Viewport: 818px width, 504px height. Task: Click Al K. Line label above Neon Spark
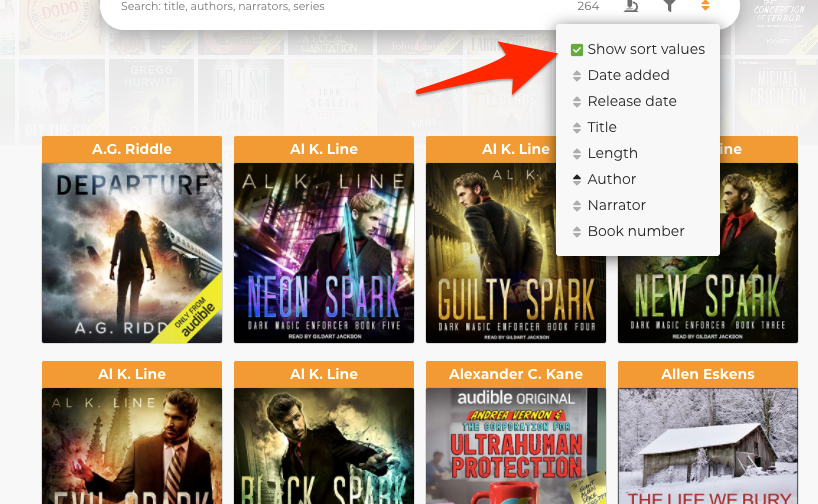(324, 149)
